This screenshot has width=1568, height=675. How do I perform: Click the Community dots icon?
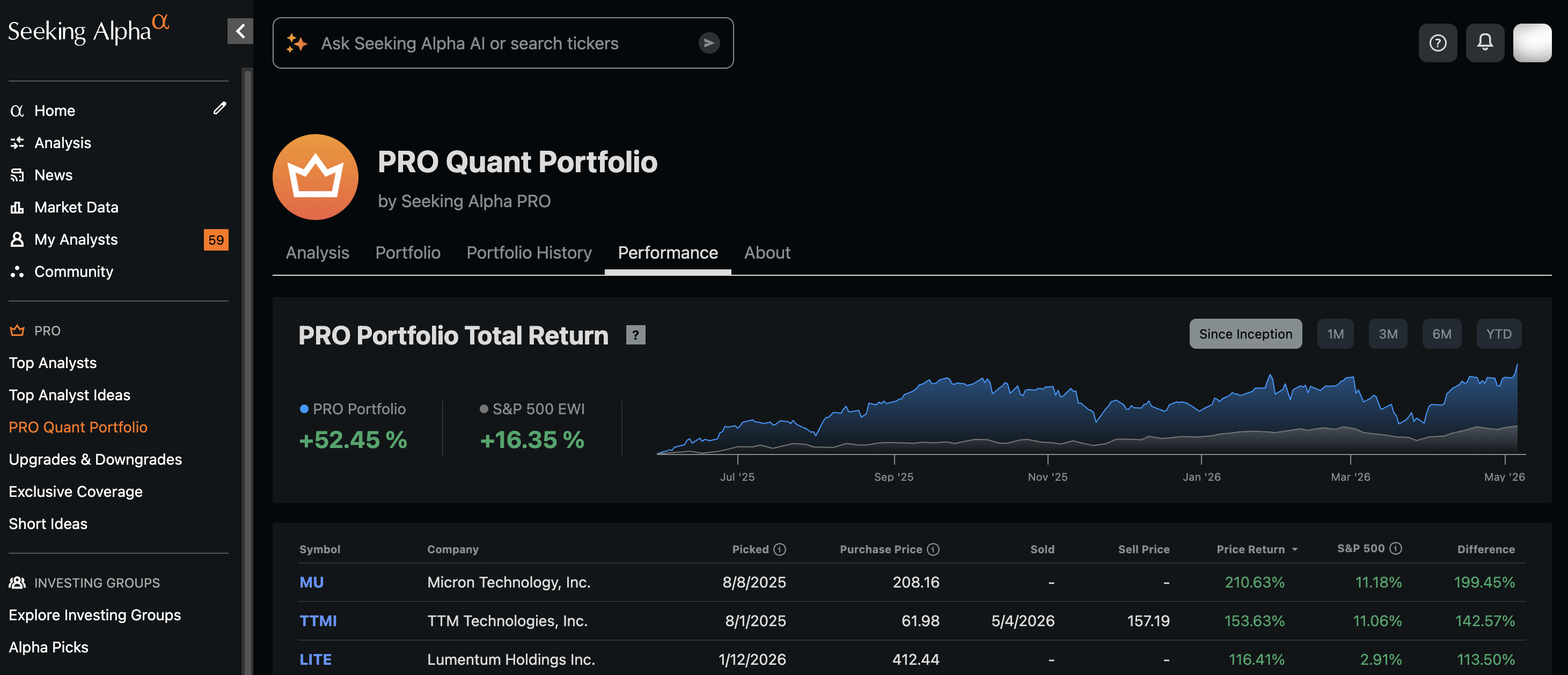click(x=17, y=272)
